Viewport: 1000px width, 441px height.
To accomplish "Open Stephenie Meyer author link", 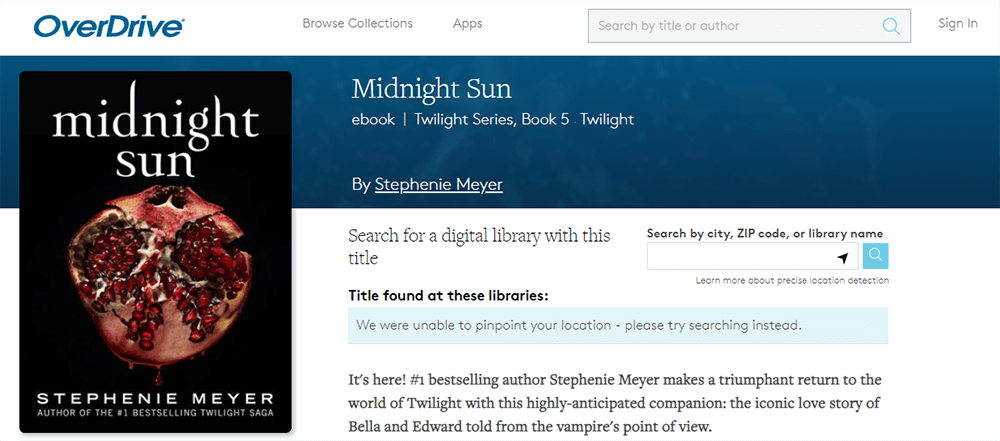I will pos(438,184).
